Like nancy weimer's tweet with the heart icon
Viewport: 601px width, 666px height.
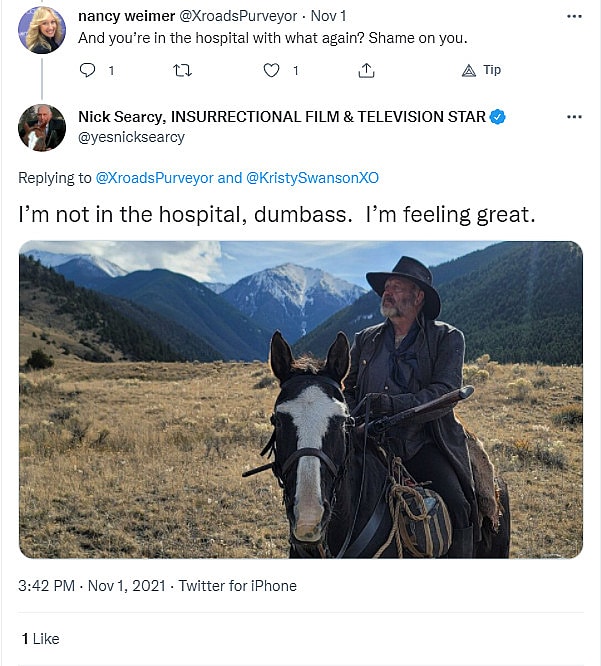coord(272,70)
